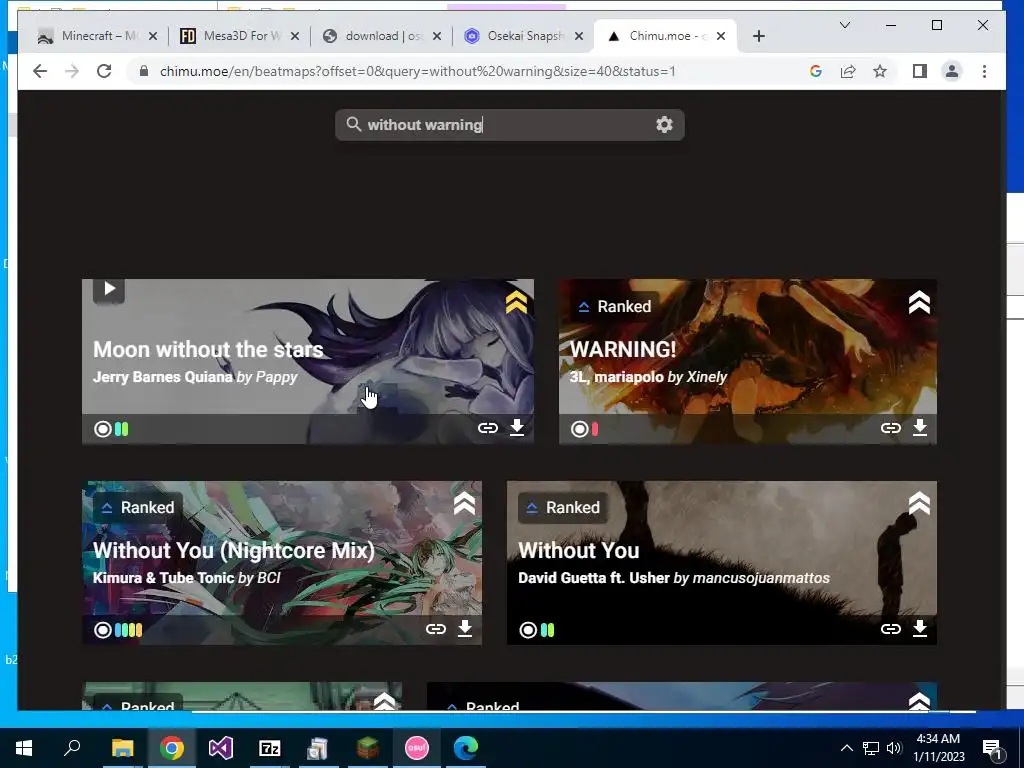
Task: Open the notification center
Action: 992,748
